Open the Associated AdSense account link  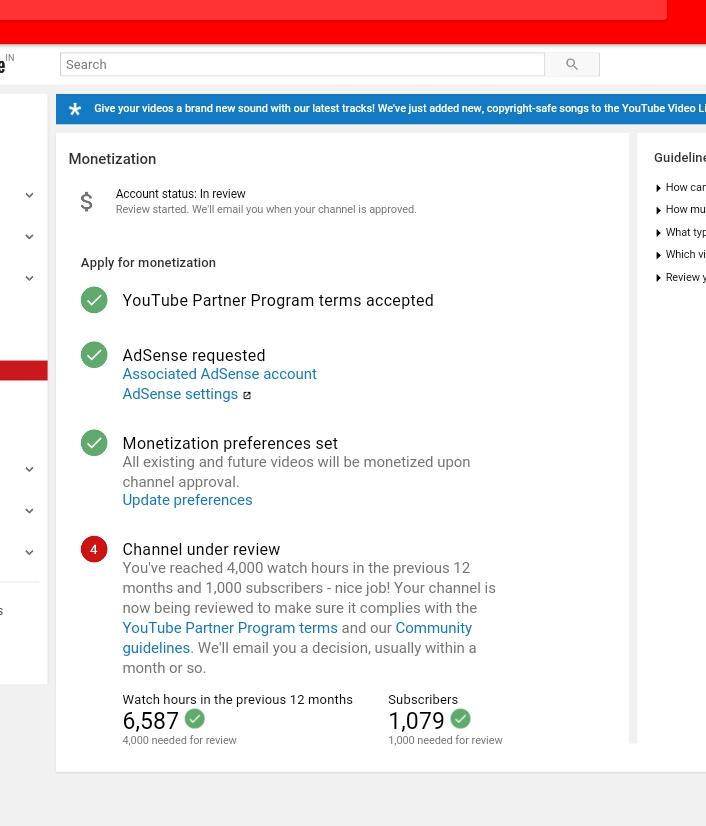[219, 374]
